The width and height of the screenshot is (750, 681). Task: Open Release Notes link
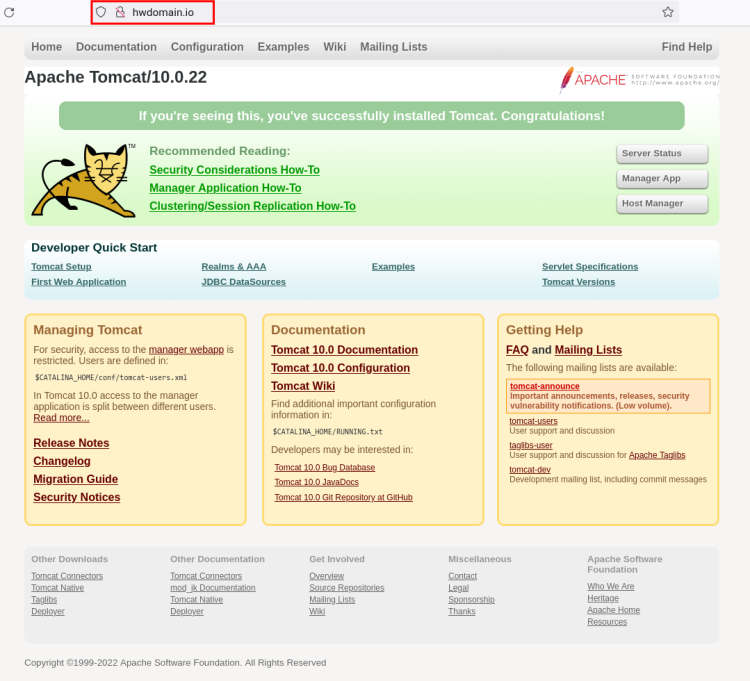71,443
